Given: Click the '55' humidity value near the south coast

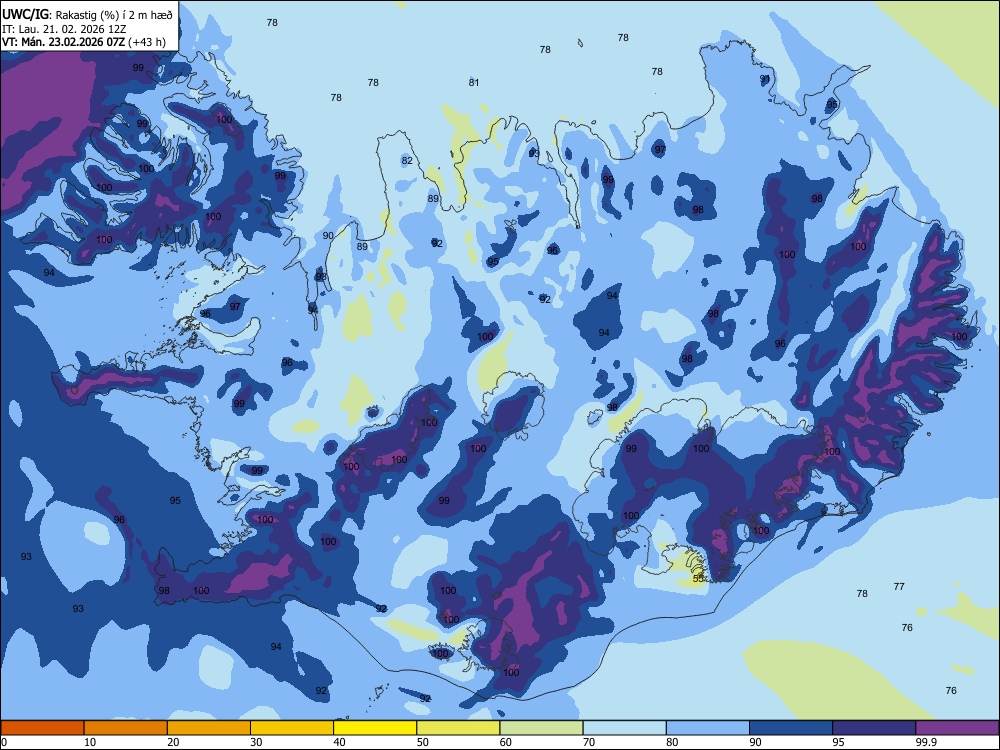Looking at the screenshot, I should pos(698,578).
